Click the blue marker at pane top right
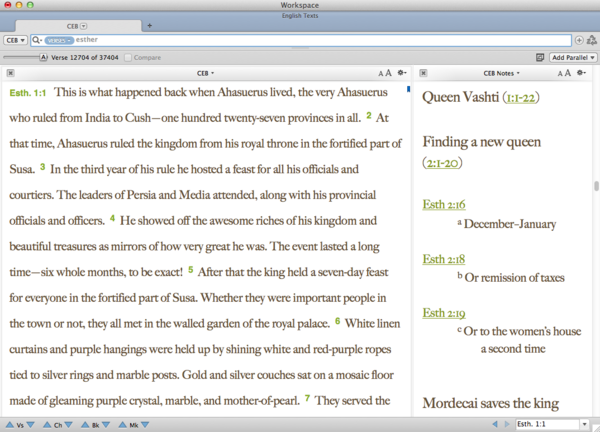The width and height of the screenshot is (600, 432). [408, 89]
